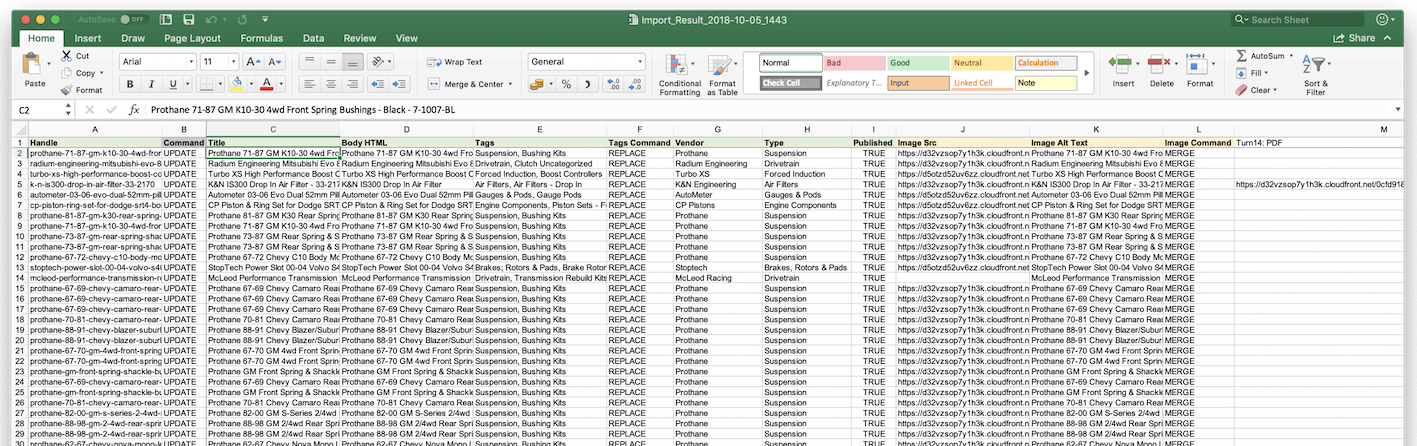Apply the Good cell style
Screen dimensions: 1417x446
click(917, 63)
